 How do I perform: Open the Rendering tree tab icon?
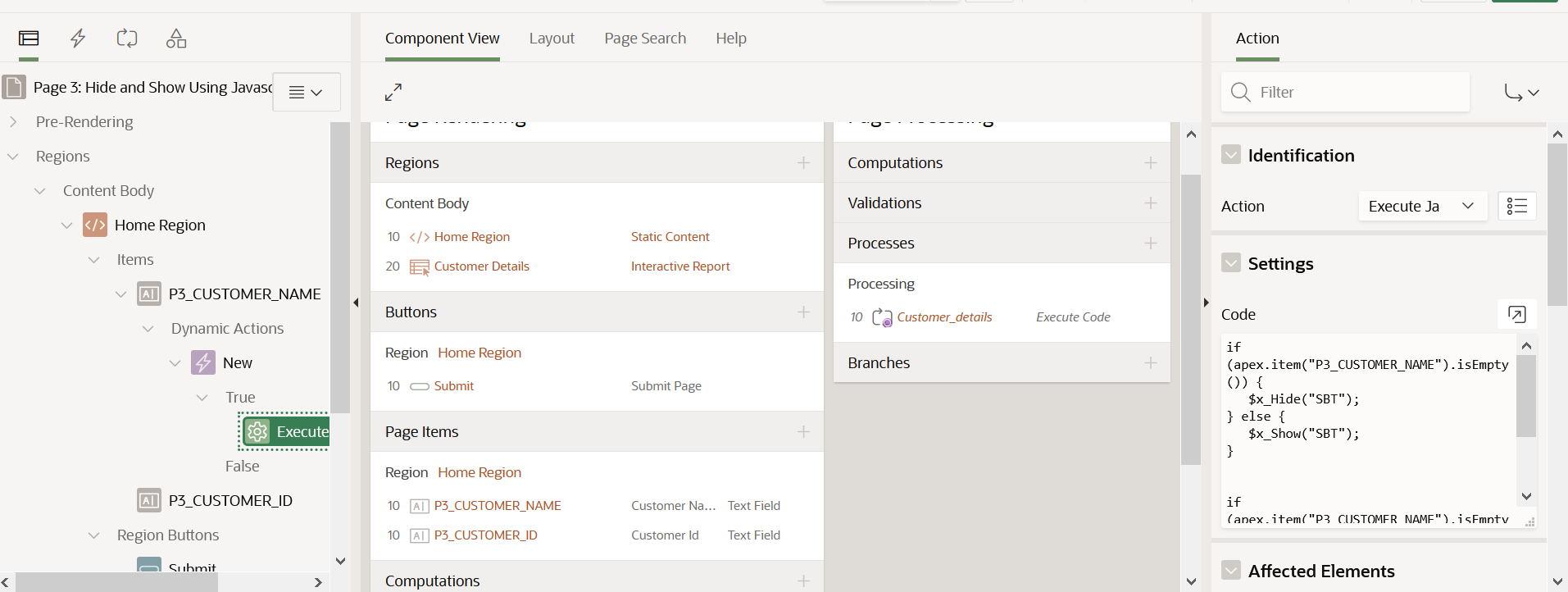pos(29,39)
